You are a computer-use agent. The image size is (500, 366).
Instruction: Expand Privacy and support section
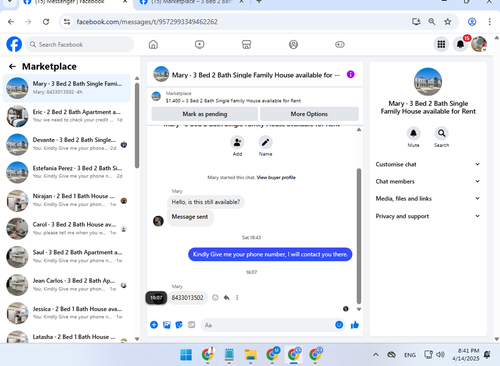coord(428,216)
